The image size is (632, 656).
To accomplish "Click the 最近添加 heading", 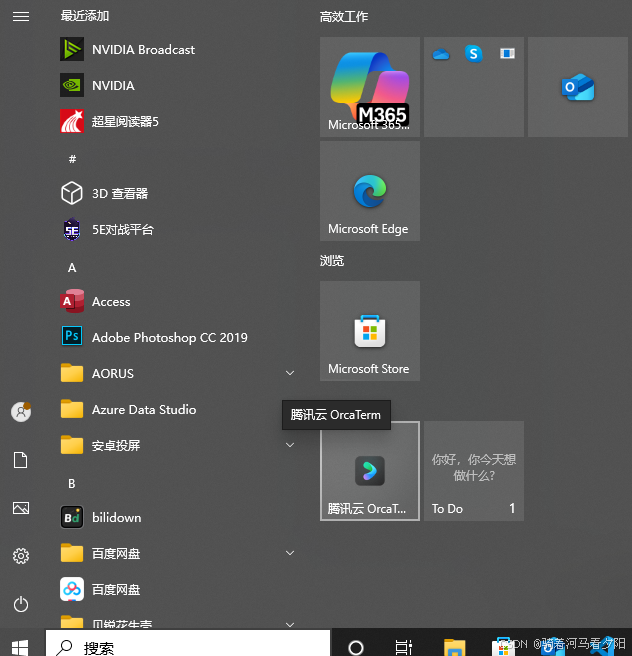I will 85,16.
